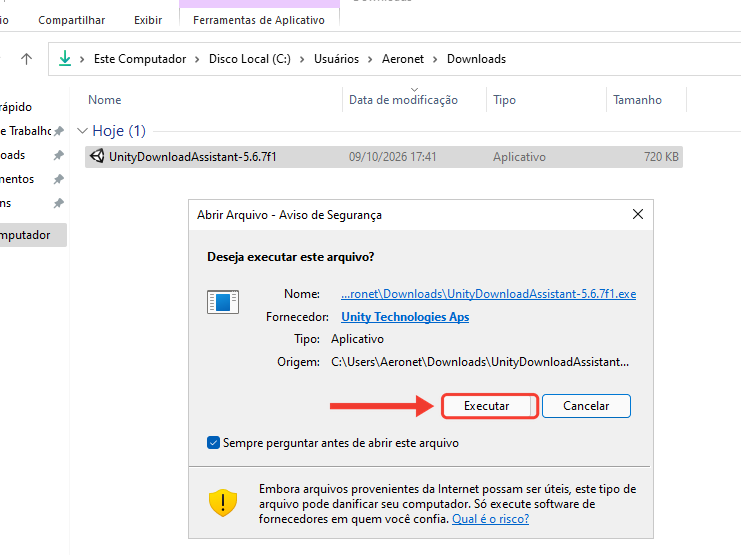Open Área de Trabalho sidebar item
This screenshot has height=555, width=741.
coord(26,131)
